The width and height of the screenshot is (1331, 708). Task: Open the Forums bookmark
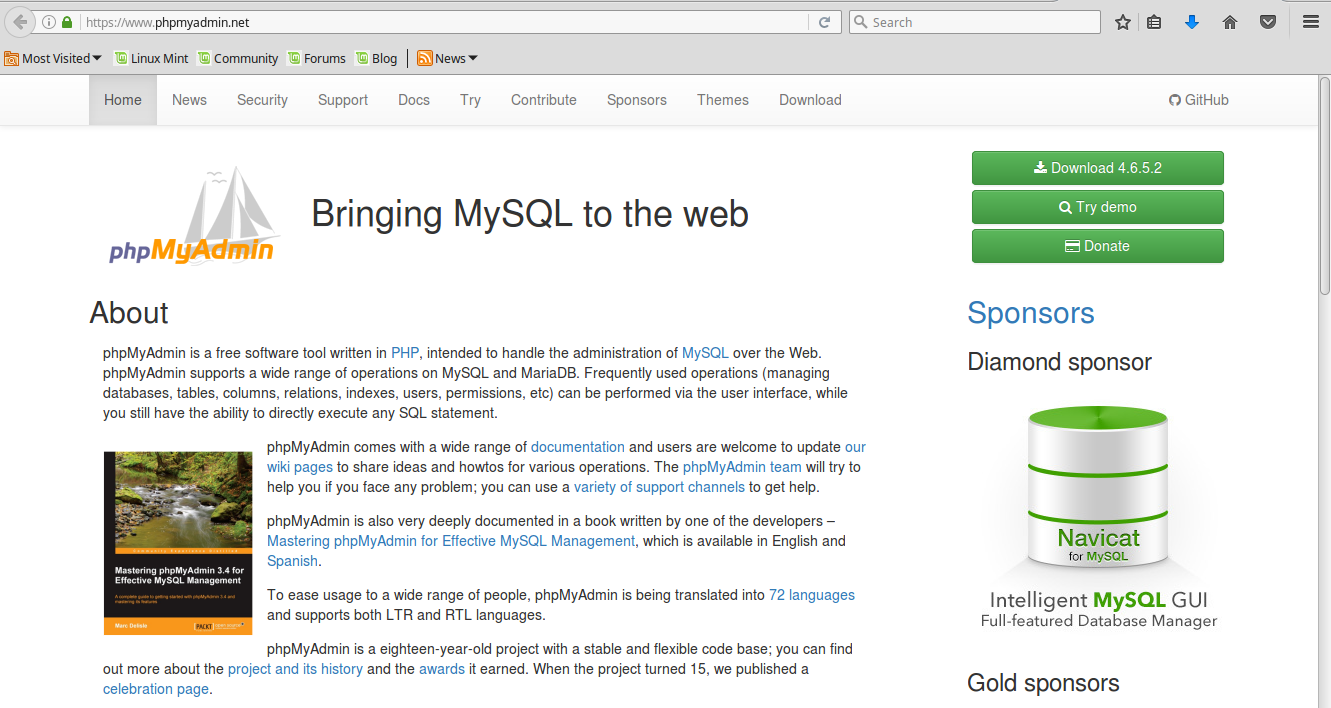(317, 58)
